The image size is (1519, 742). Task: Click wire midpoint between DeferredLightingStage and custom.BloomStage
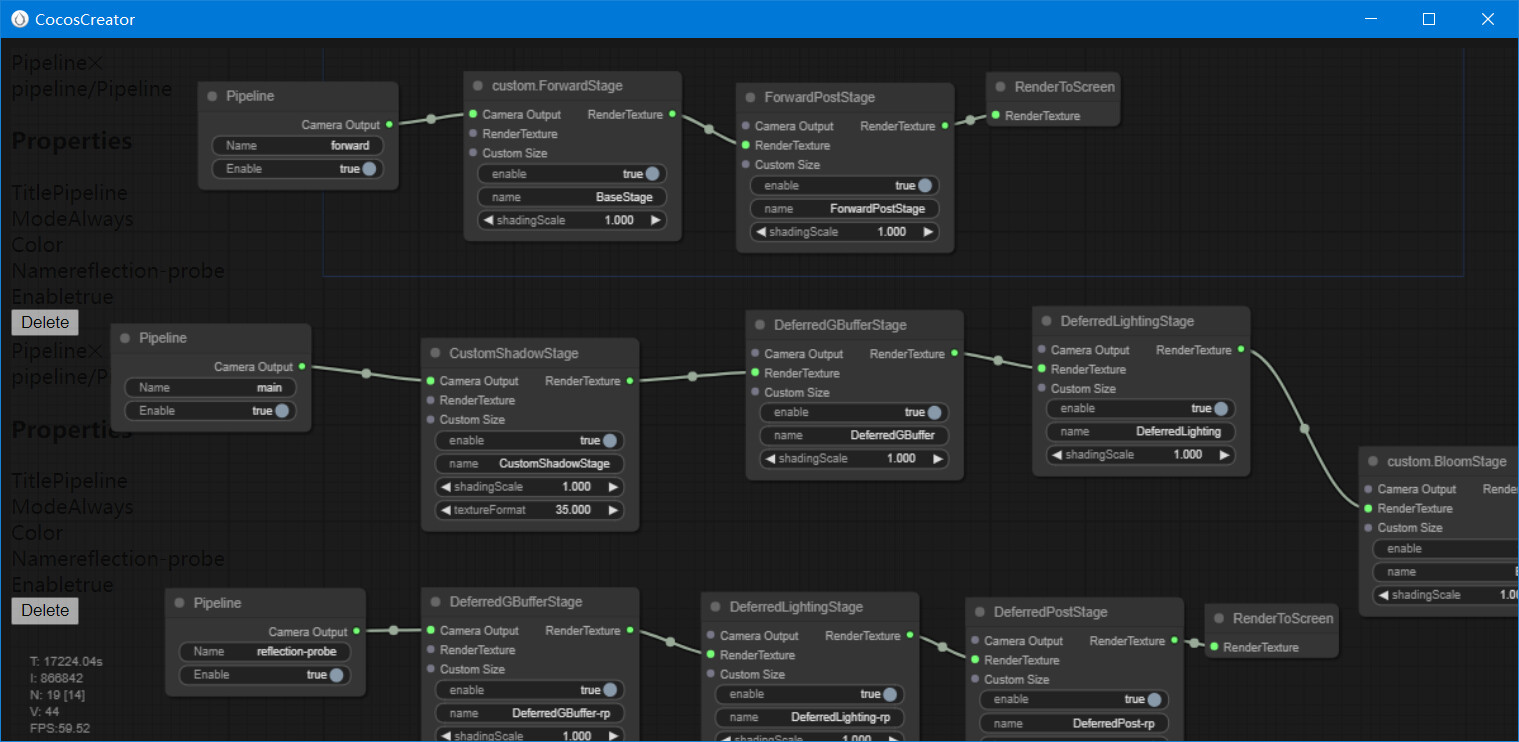pos(1304,429)
